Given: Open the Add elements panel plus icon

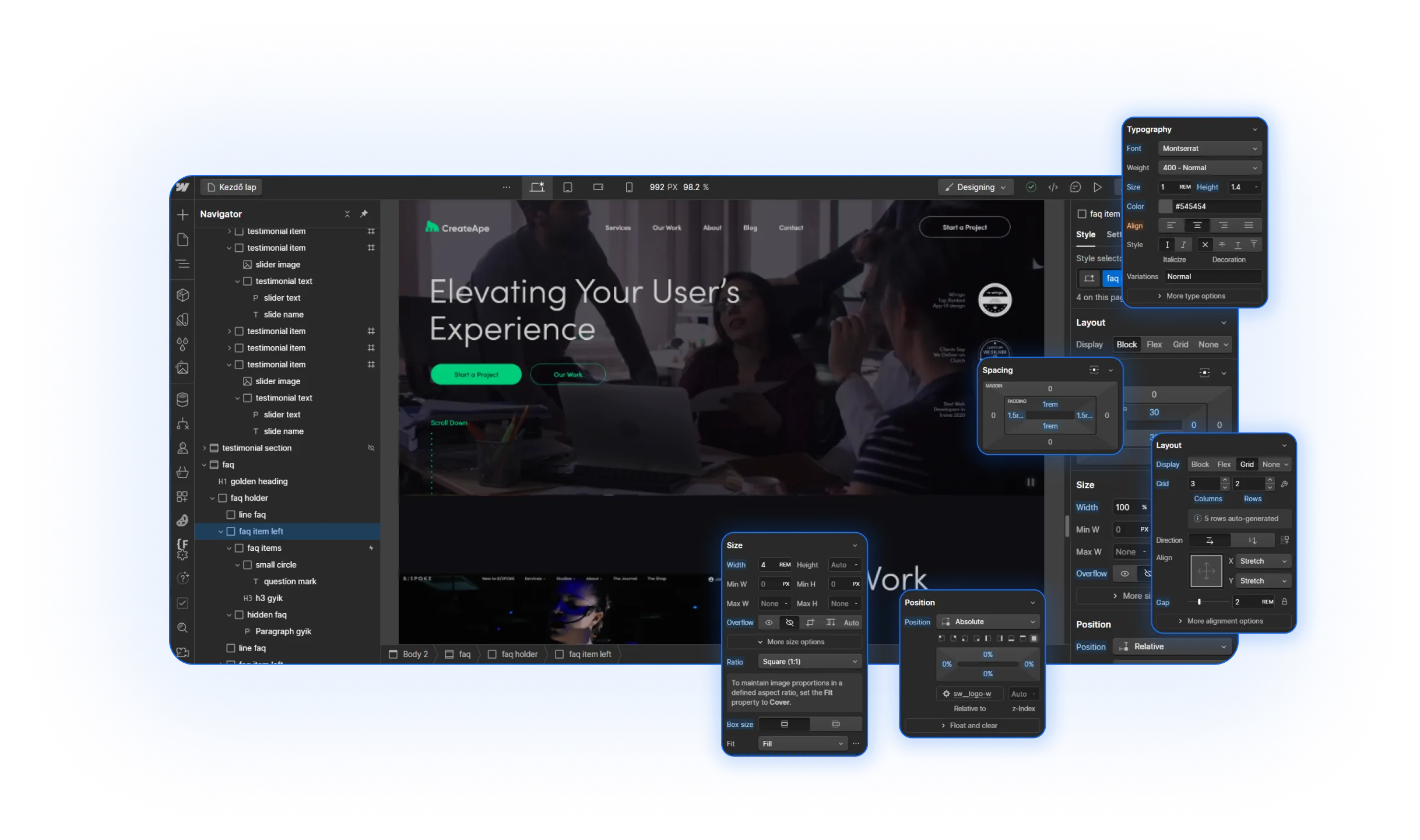Looking at the screenshot, I should click(x=182, y=215).
